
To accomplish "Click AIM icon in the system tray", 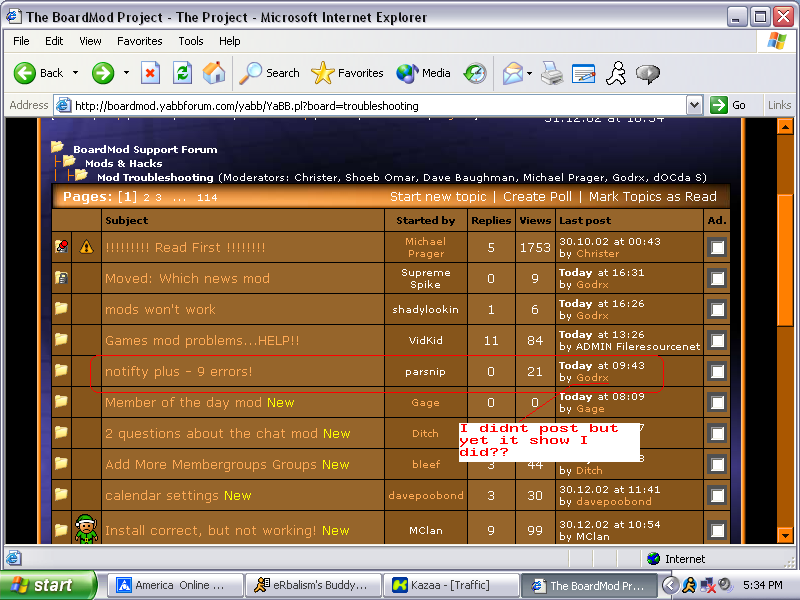I will pos(689,585).
